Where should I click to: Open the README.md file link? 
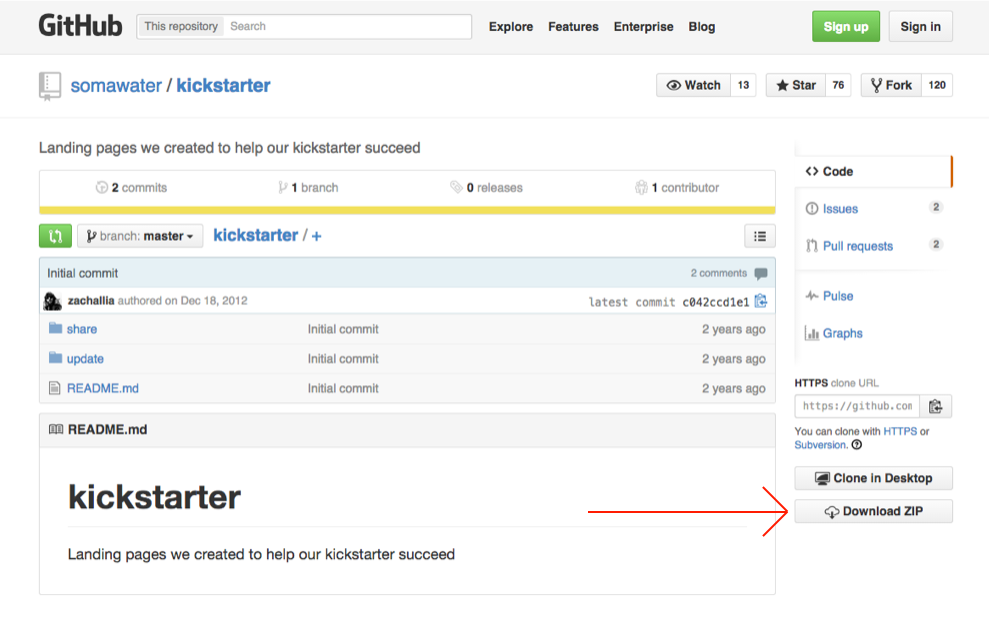pyautogui.click(x=103, y=388)
